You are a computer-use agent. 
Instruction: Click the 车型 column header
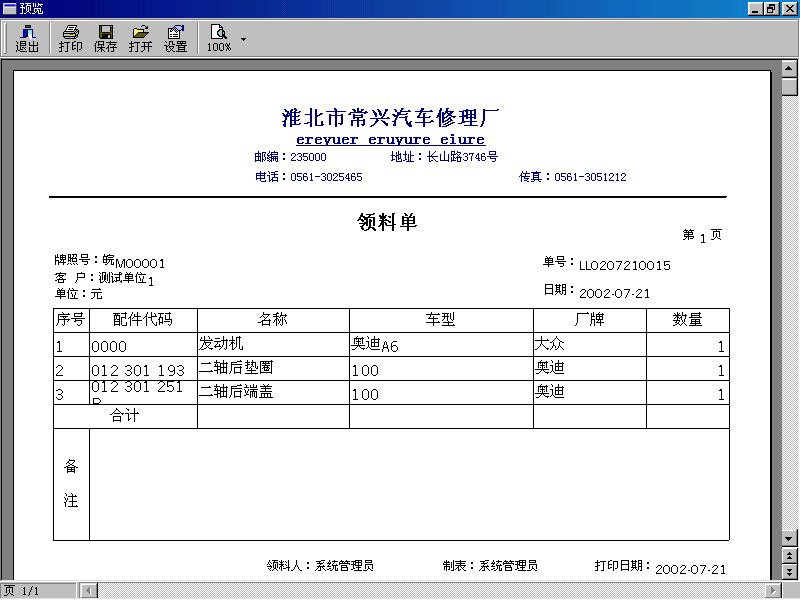tap(441, 320)
